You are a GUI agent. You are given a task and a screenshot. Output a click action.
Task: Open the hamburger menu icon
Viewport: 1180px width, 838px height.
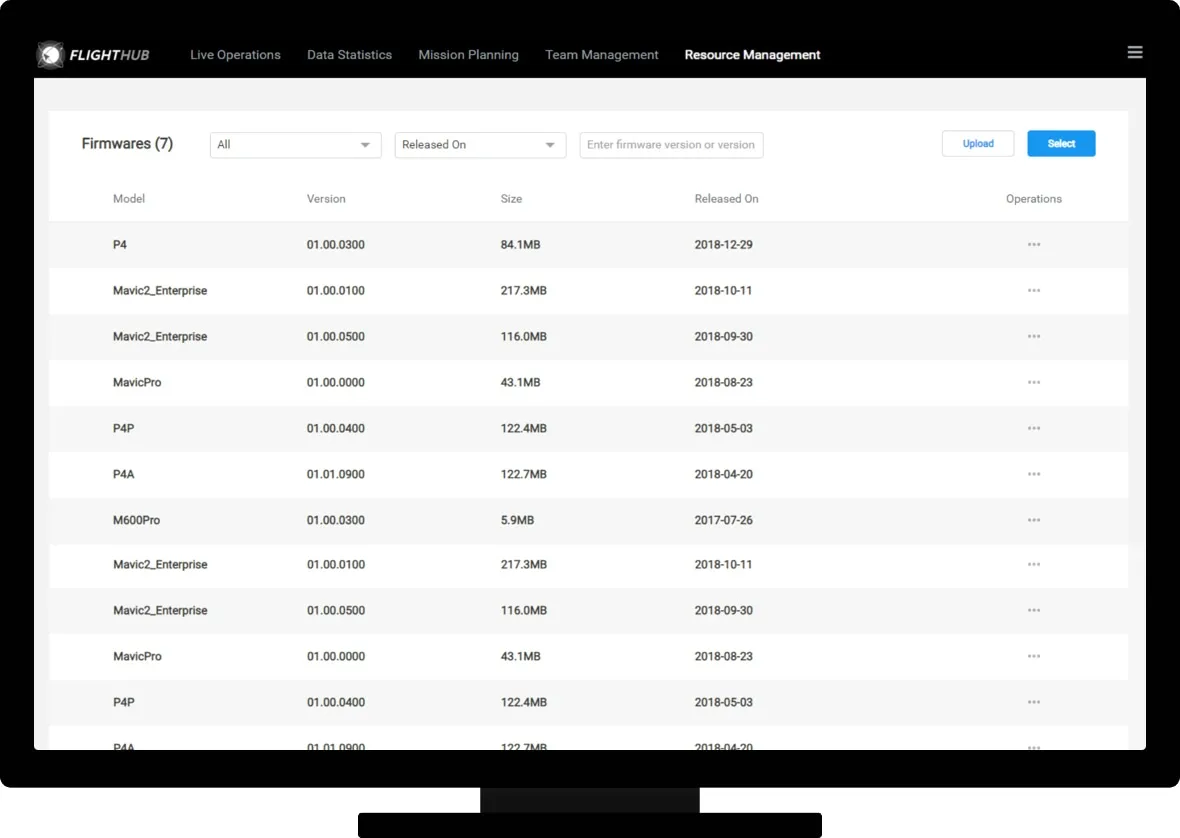pyautogui.click(x=1135, y=53)
